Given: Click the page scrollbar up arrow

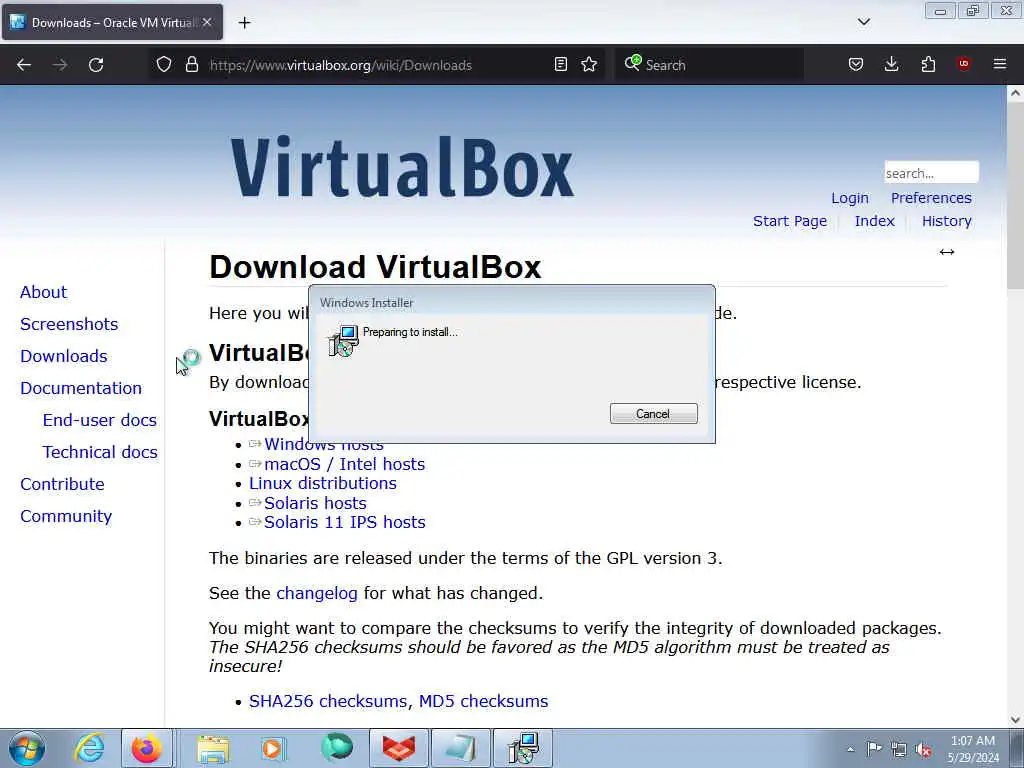Looking at the screenshot, I should (1015, 93).
